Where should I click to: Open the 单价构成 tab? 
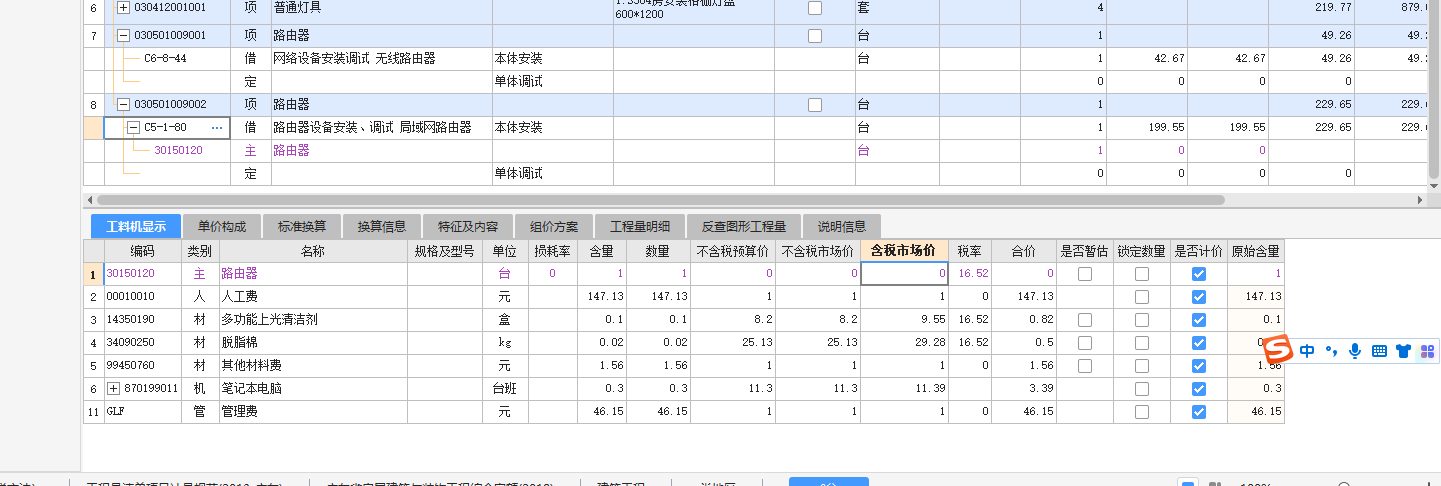pyautogui.click(x=222, y=226)
